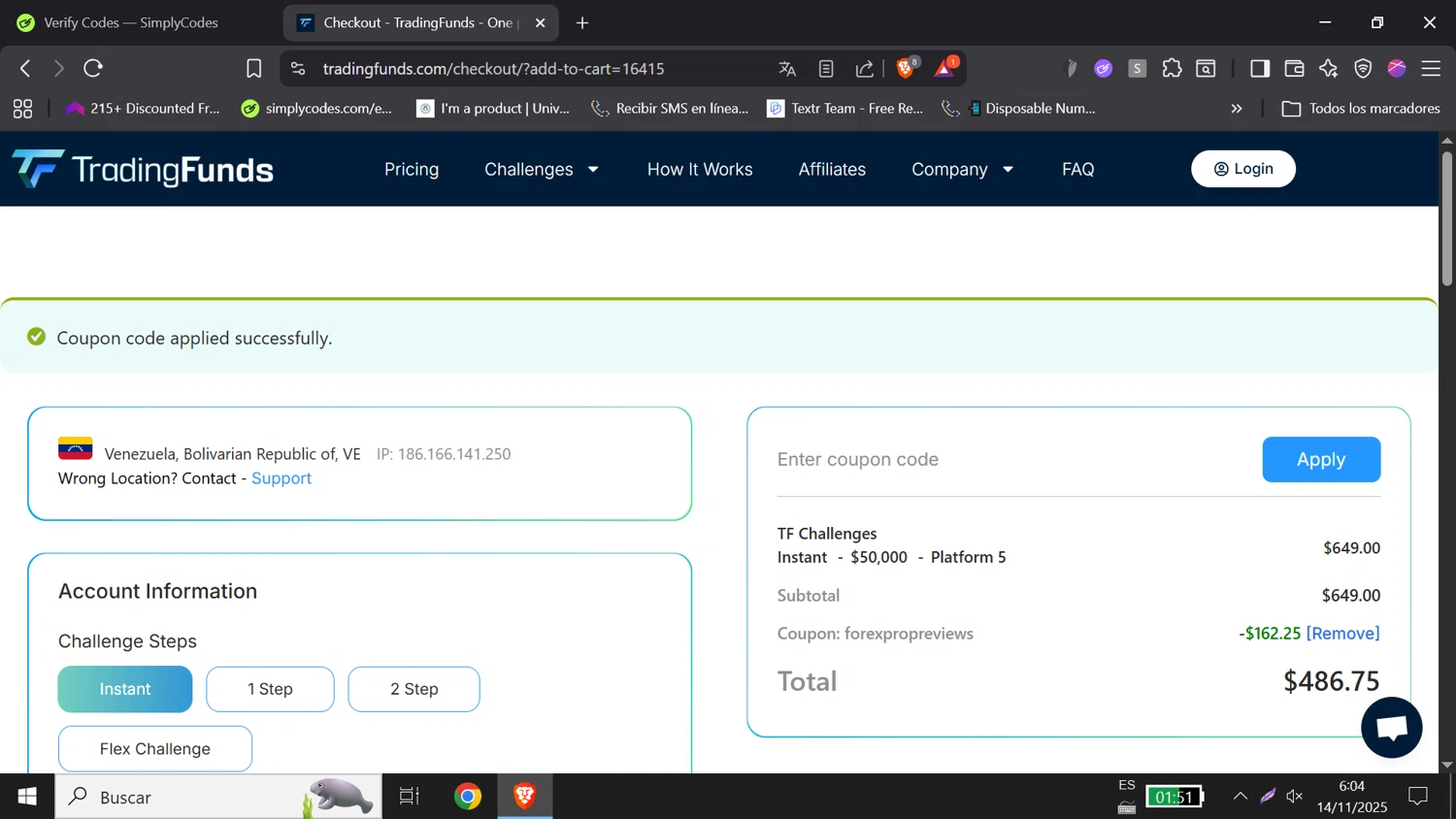1456x819 pixels.
Task: Go forward using browser forward arrow
Action: (x=58, y=68)
